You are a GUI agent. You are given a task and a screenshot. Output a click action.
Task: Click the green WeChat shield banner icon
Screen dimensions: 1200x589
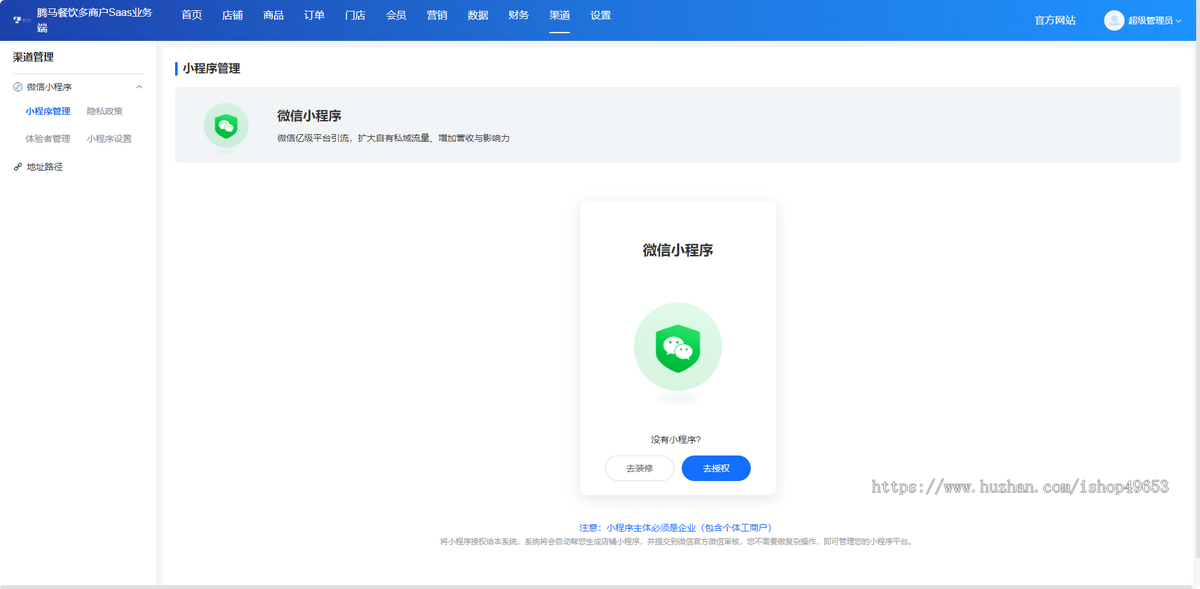226,126
